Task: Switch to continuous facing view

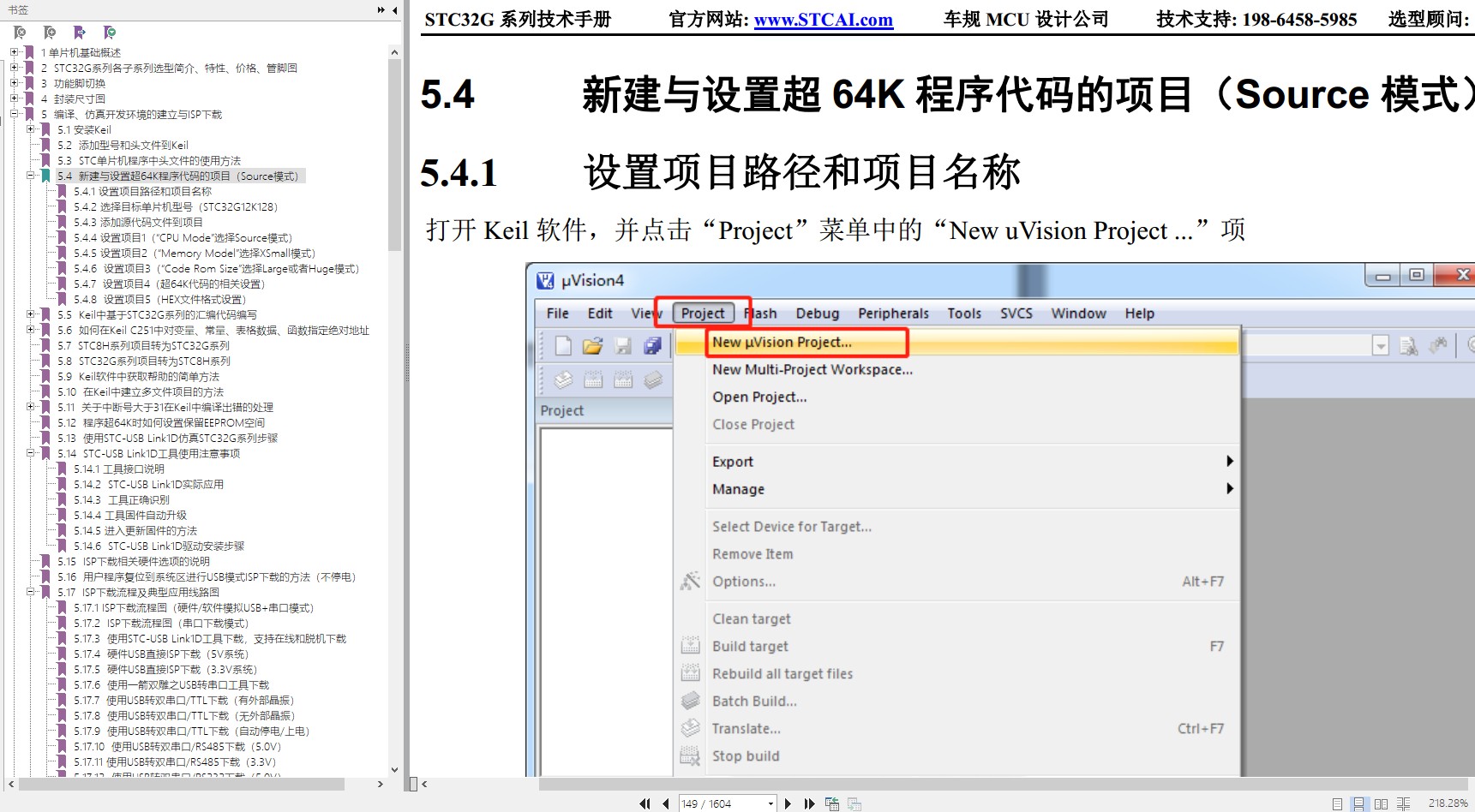Action: coord(1403,803)
